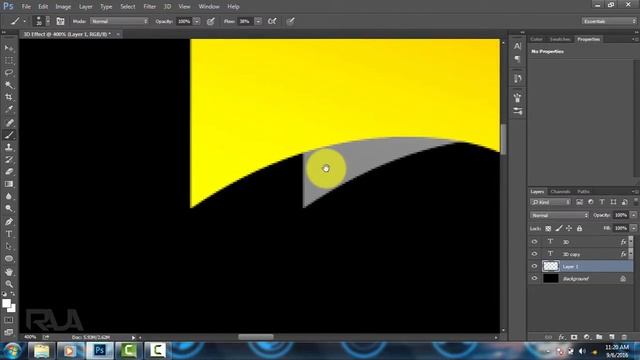Create new group folder icon
This screenshot has height=360, width=640.
[599, 337]
